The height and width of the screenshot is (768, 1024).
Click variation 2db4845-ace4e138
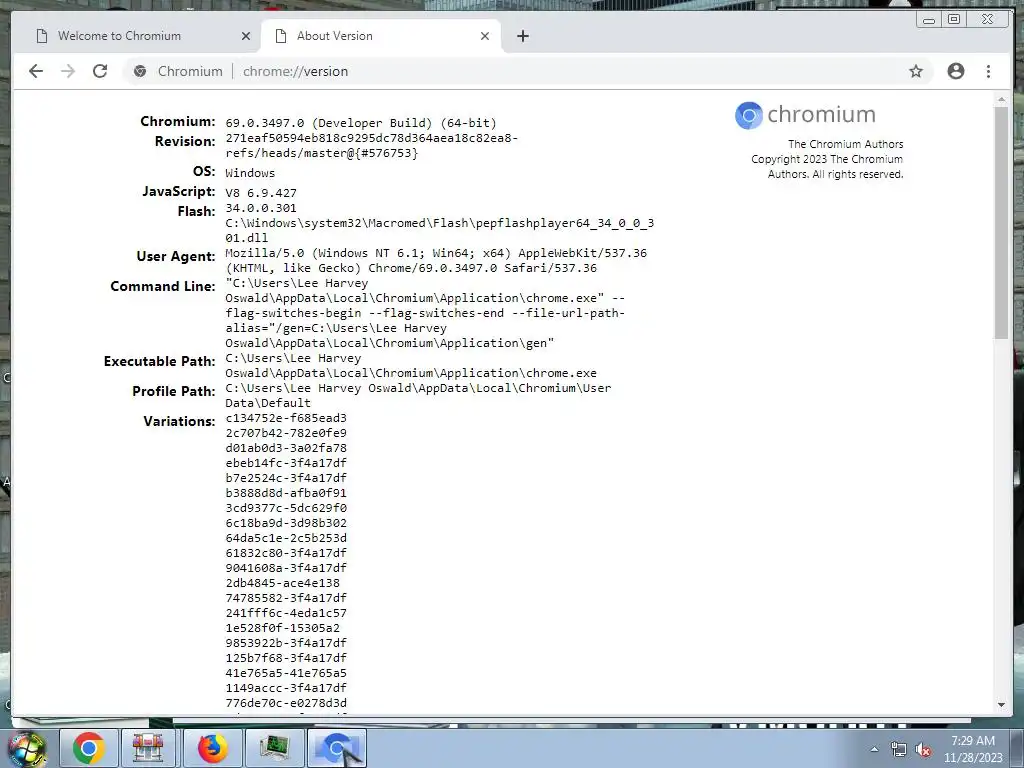click(283, 583)
